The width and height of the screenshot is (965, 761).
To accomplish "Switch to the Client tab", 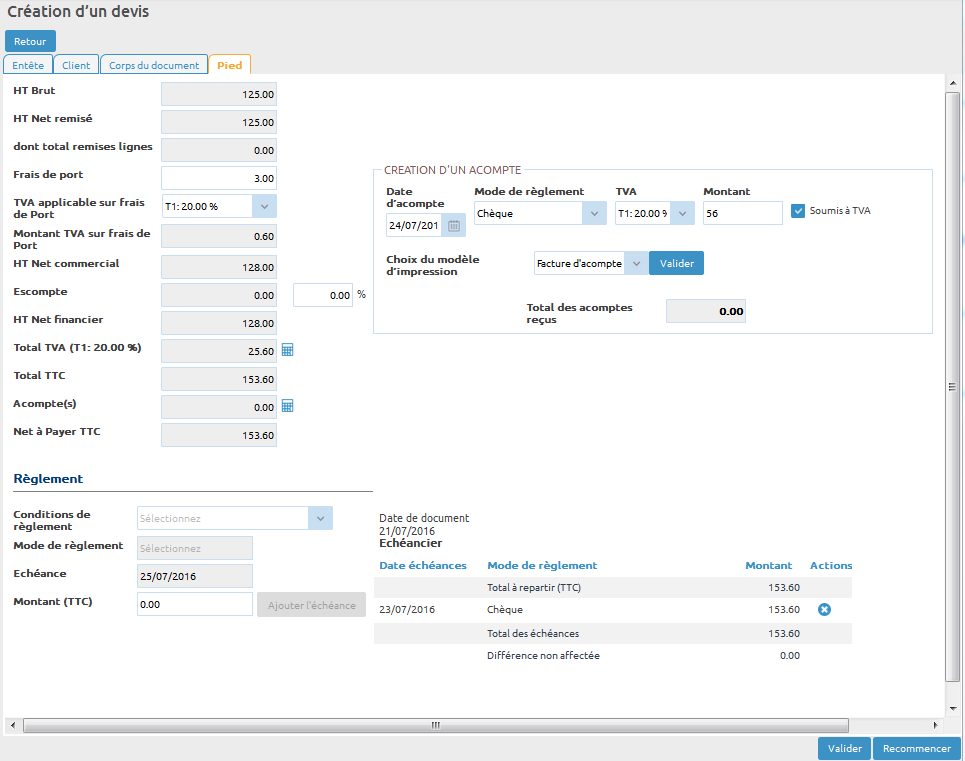I will pyautogui.click(x=76, y=65).
